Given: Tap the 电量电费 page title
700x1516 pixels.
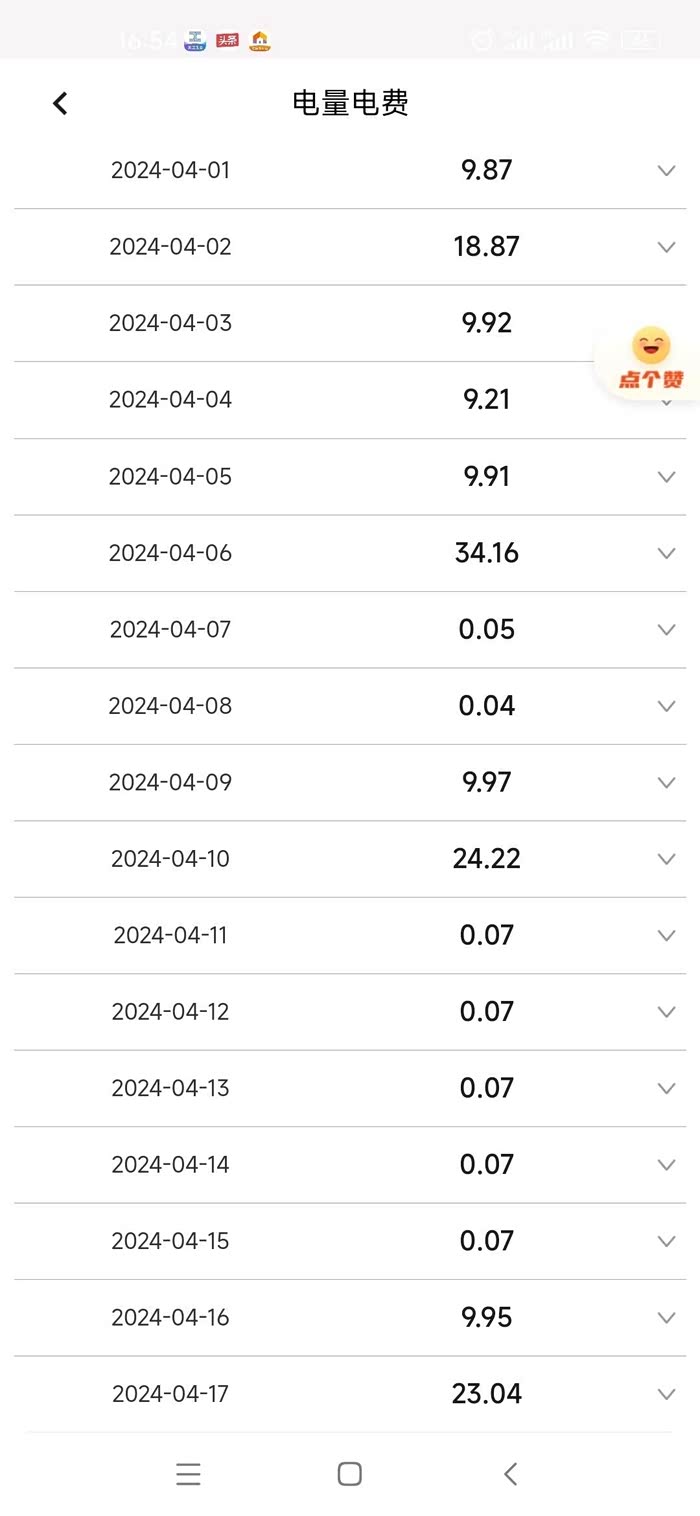Looking at the screenshot, I should coord(350,103).
